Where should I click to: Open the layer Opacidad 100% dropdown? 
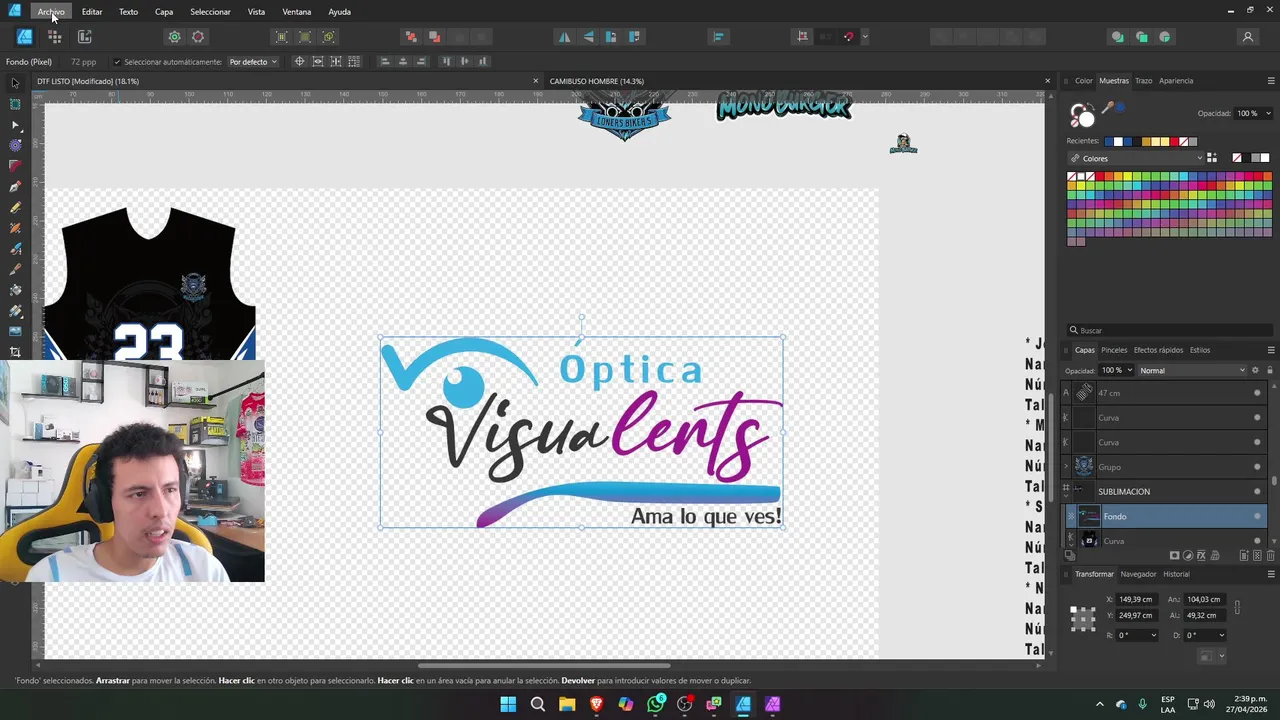pos(1116,370)
